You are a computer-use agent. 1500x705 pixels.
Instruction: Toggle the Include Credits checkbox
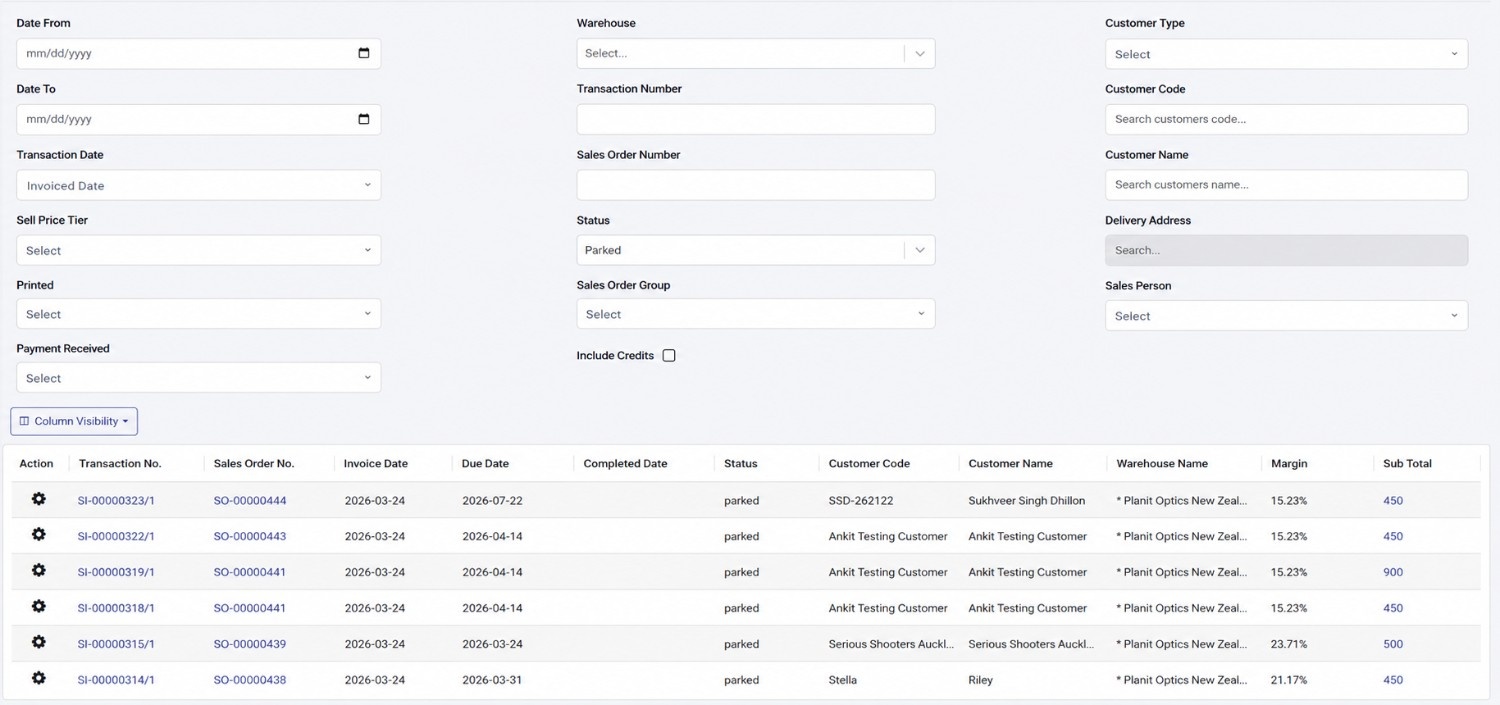(669, 355)
